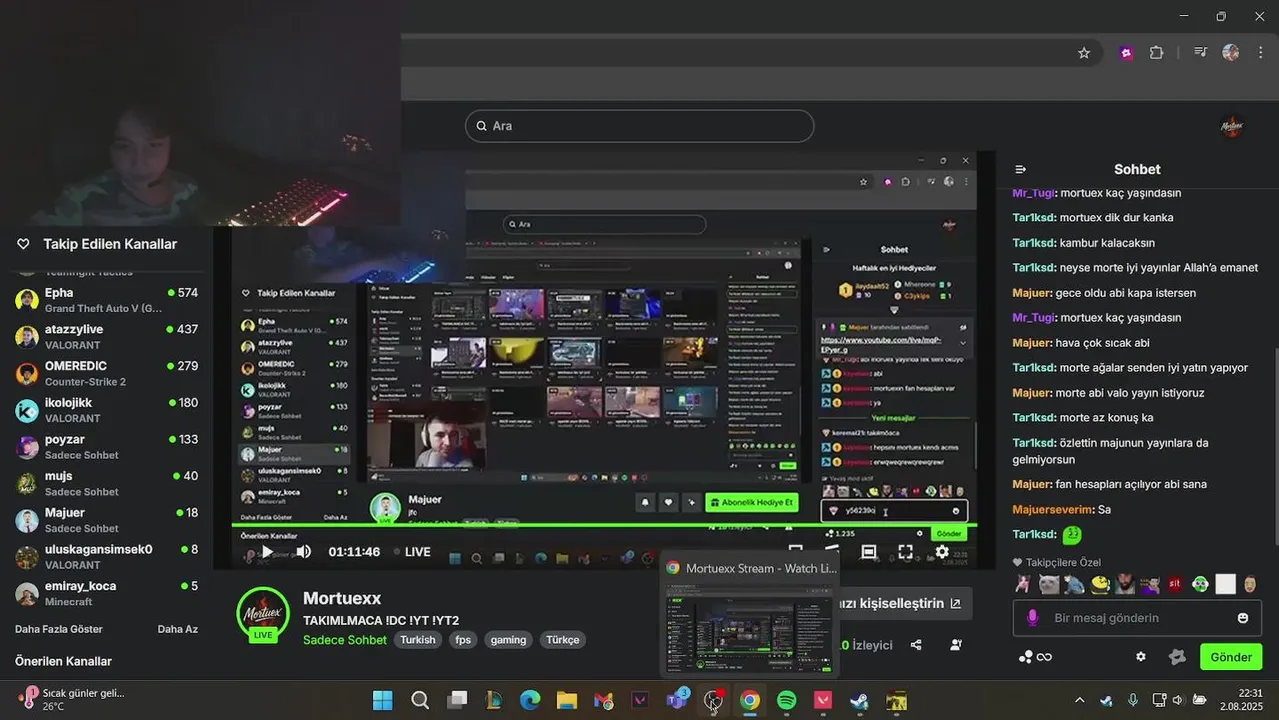Select the Türkçe tag

pos(563,640)
